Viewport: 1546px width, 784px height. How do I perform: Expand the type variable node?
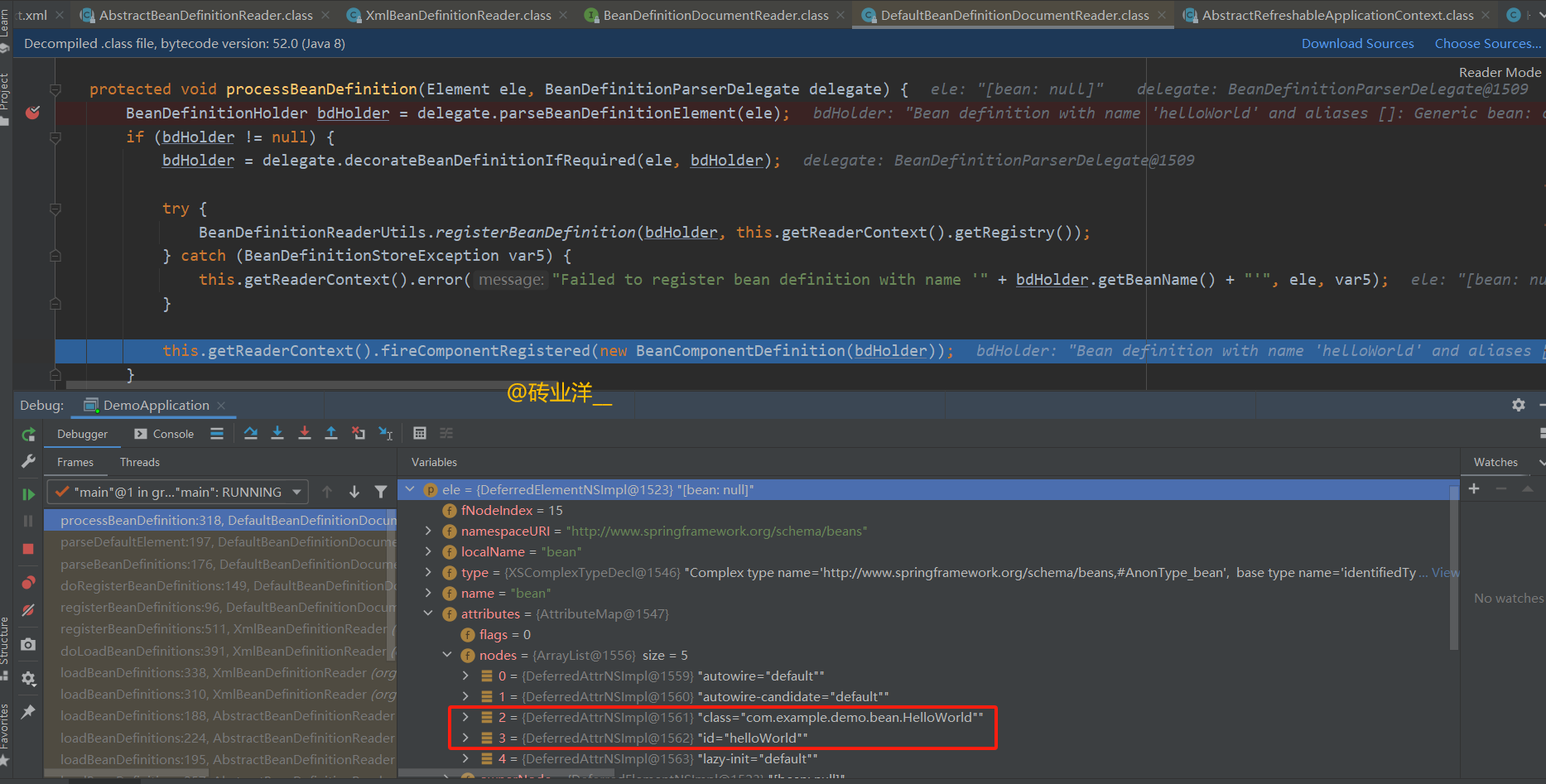click(x=428, y=572)
